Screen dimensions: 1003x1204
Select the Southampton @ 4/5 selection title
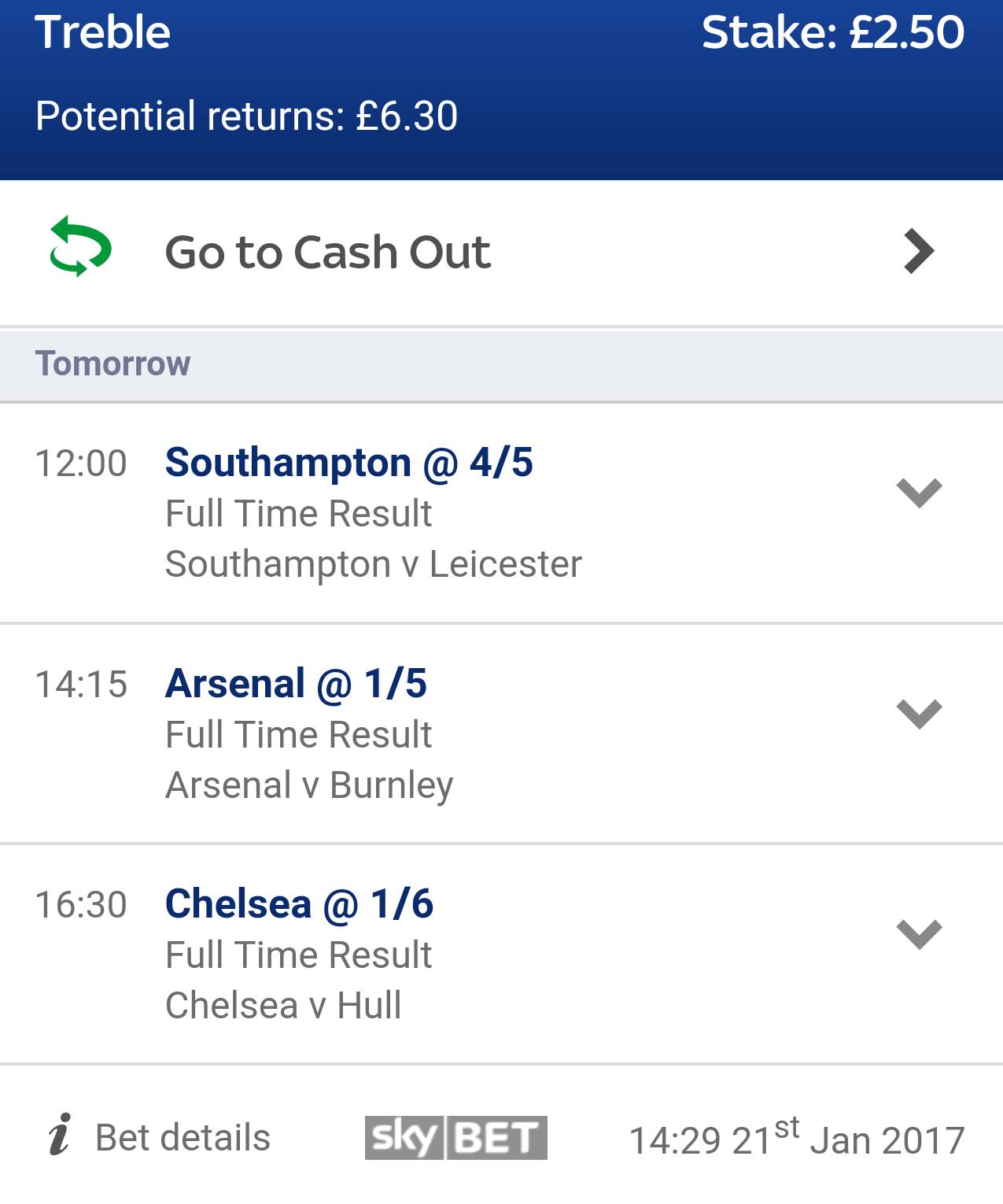click(348, 463)
